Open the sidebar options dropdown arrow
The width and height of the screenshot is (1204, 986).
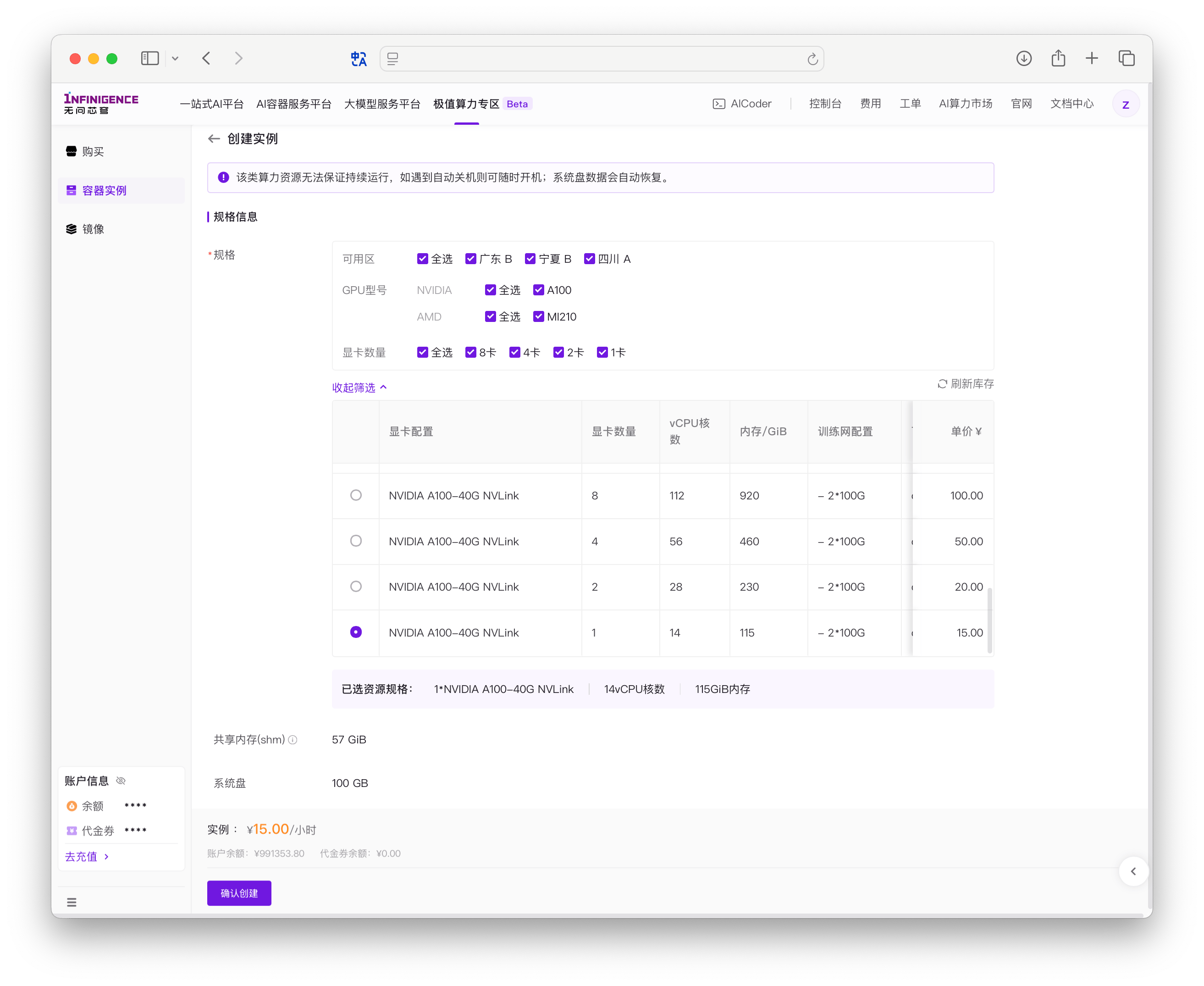click(175, 59)
